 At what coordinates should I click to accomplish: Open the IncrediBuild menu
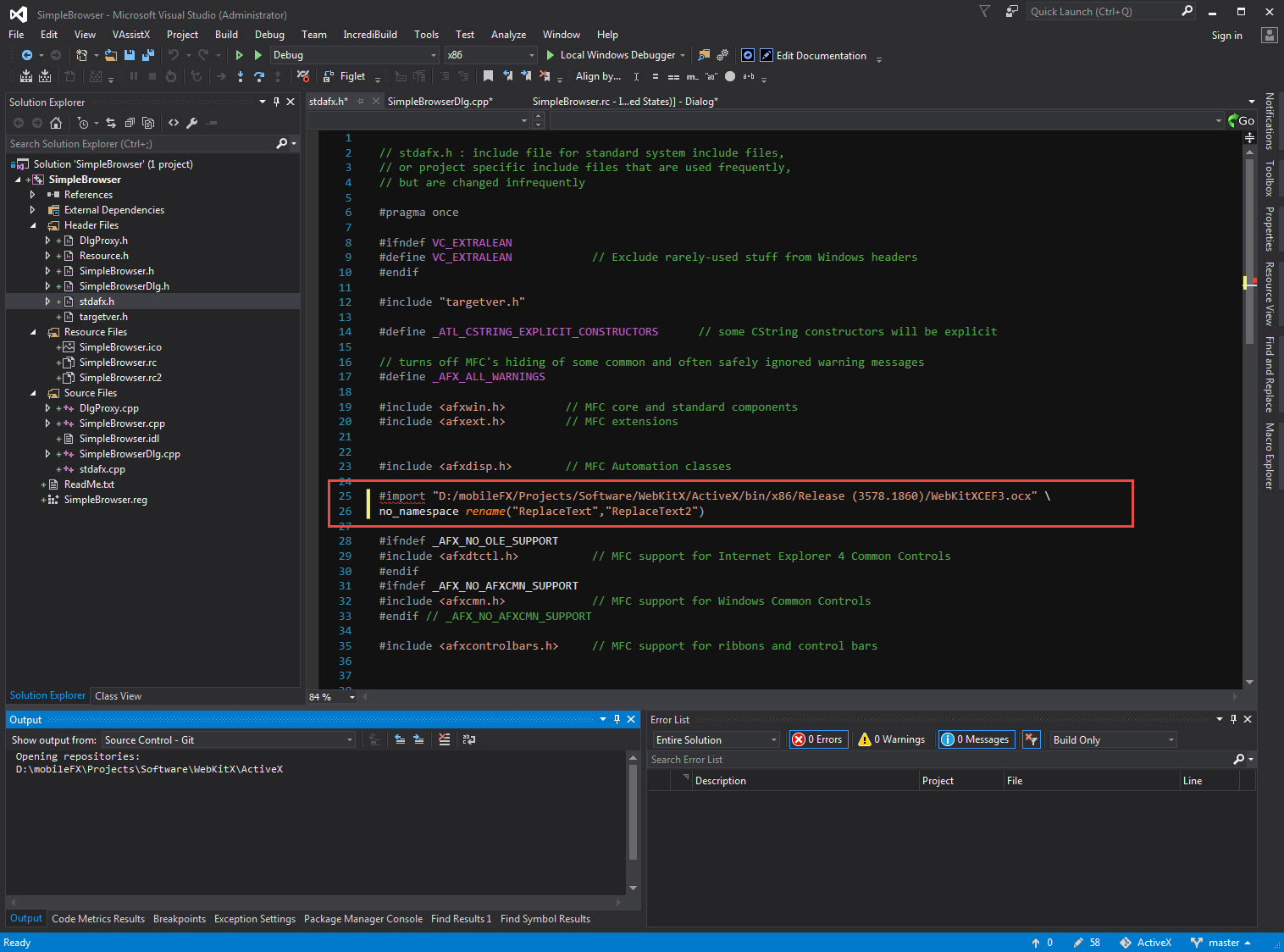370,35
